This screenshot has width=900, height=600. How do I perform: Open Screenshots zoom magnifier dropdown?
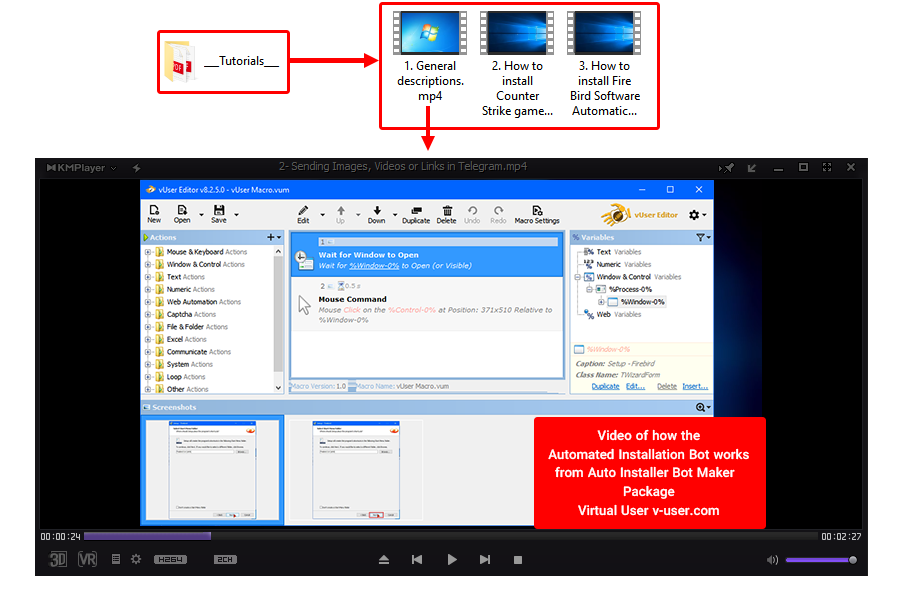click(x=703, y=407)
